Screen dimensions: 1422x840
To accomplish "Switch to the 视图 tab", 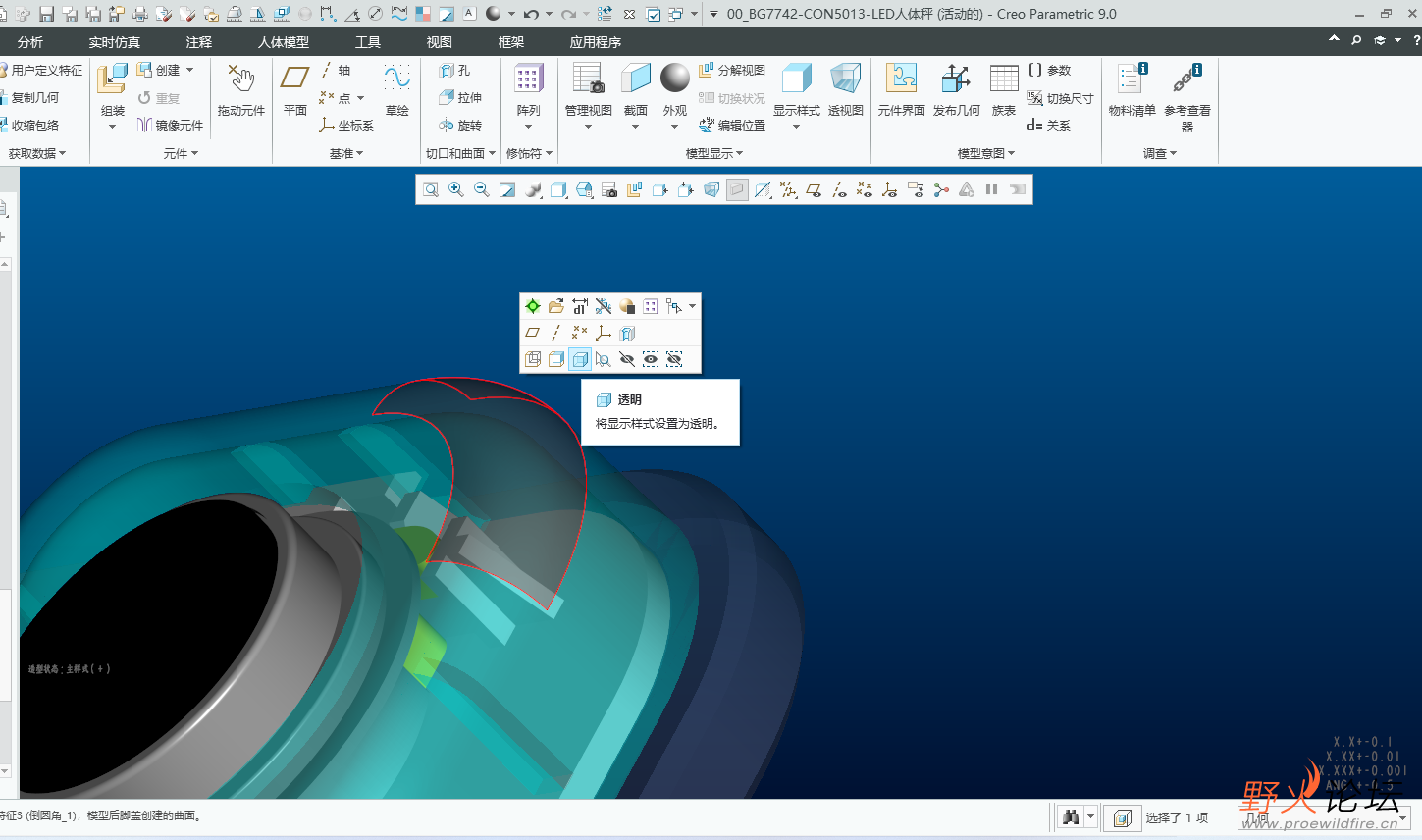I will (x=440, y=42).
